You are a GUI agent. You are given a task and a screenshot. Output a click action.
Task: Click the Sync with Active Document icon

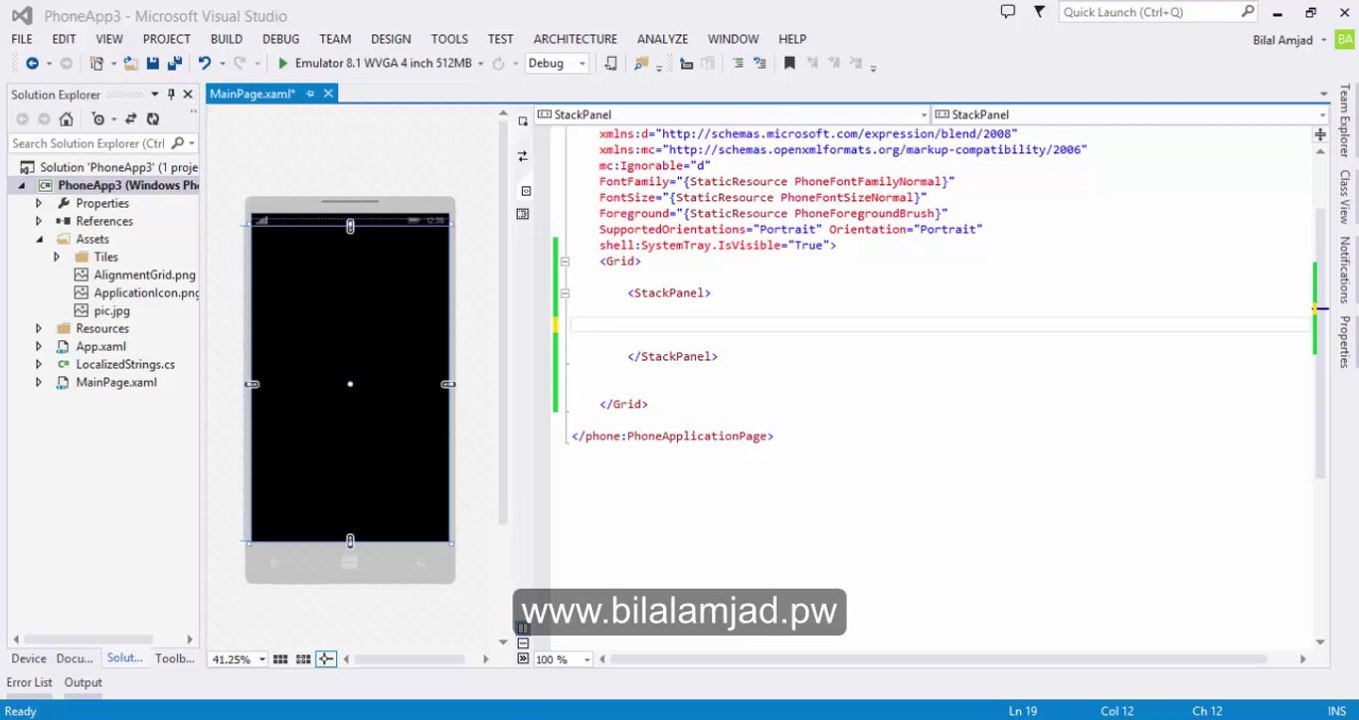point(131,119)
